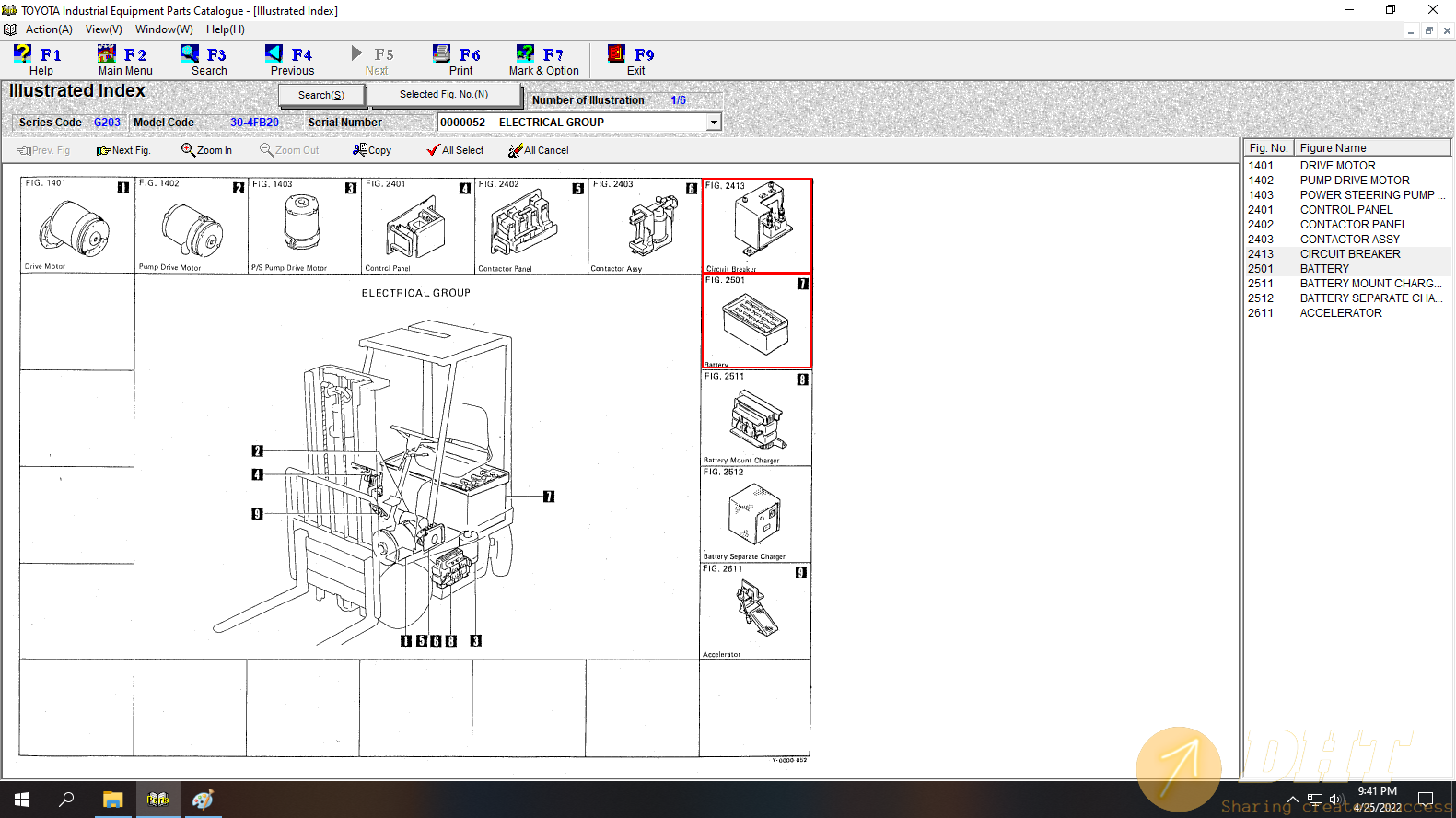Select Fig. 2401 Control Panel thumbnail

tap(418, 226)
